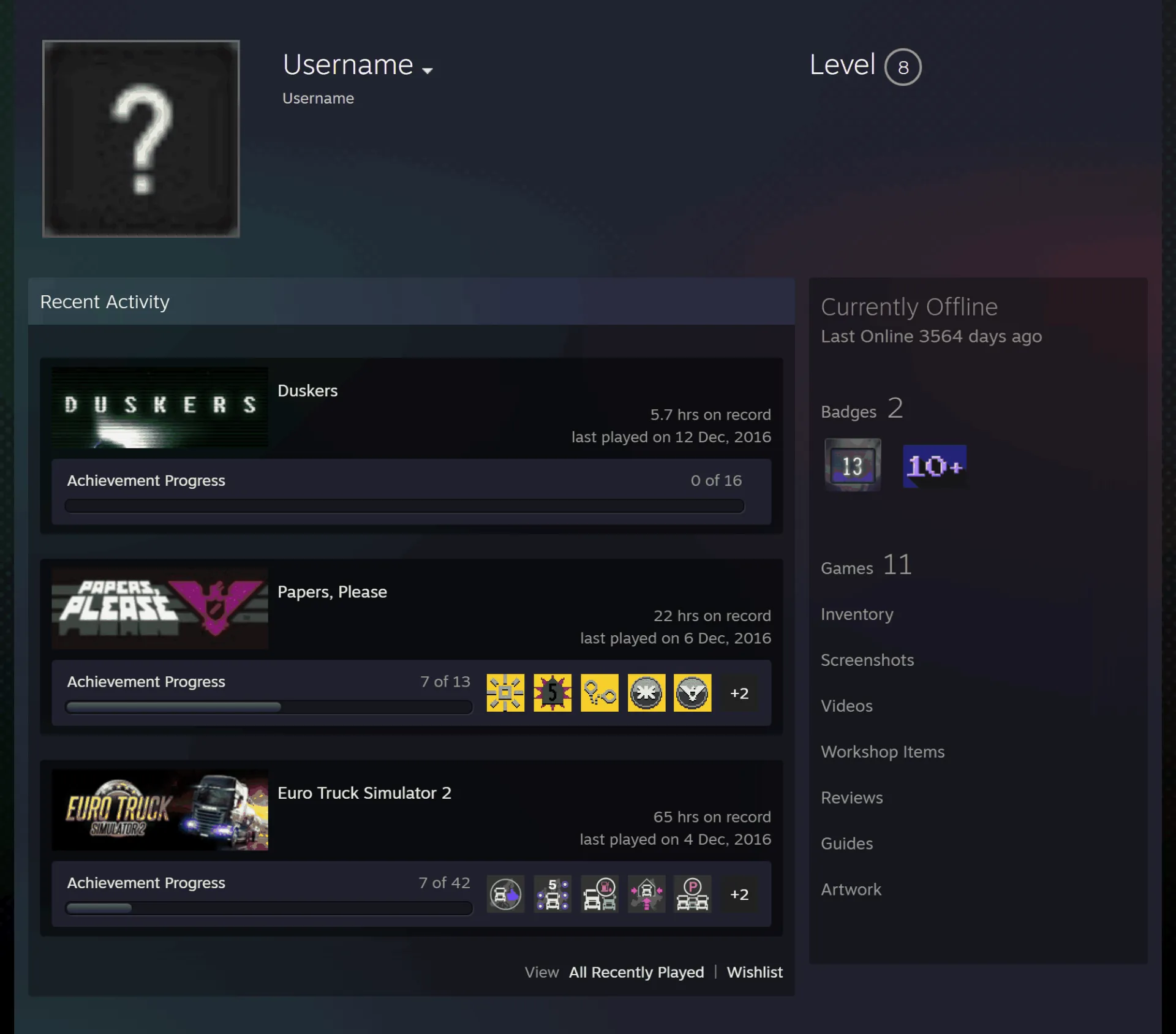
Task: Open the Games 11 list
Action: click(x=866, y=565)
